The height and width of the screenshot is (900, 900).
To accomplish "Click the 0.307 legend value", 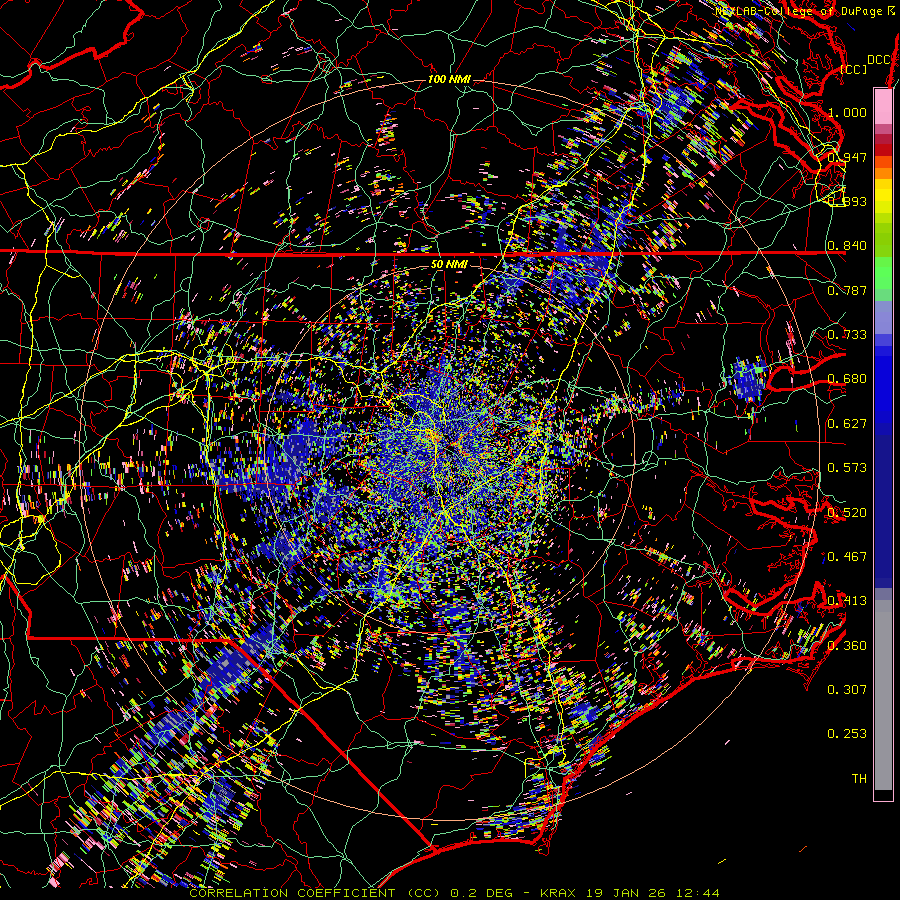I will click(x=847, y=690).
